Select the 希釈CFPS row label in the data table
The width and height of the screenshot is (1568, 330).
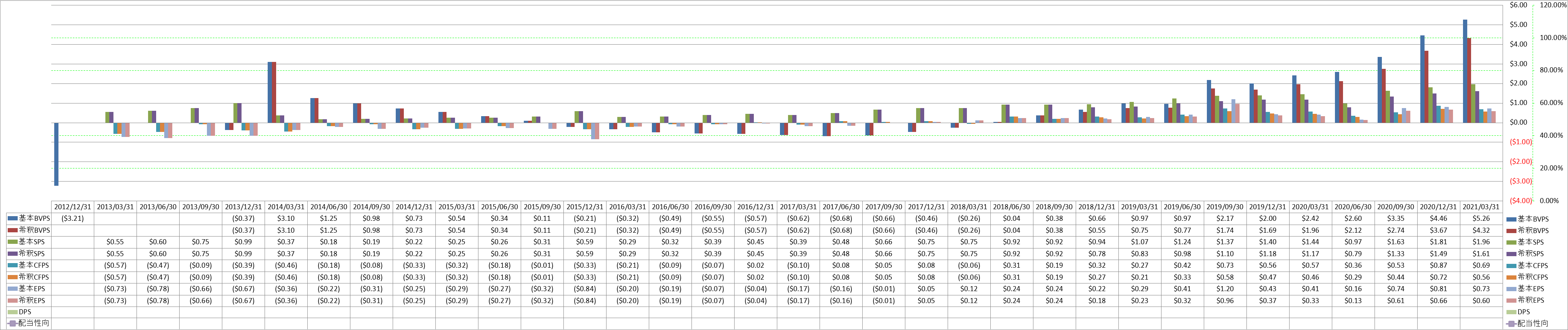pyautogui.click(x=33, y=277)
